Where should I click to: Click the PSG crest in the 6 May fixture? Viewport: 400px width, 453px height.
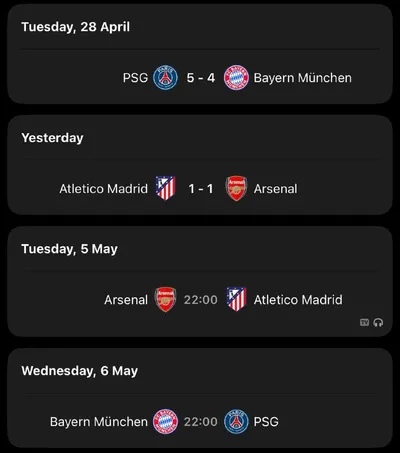coord(236,422)
